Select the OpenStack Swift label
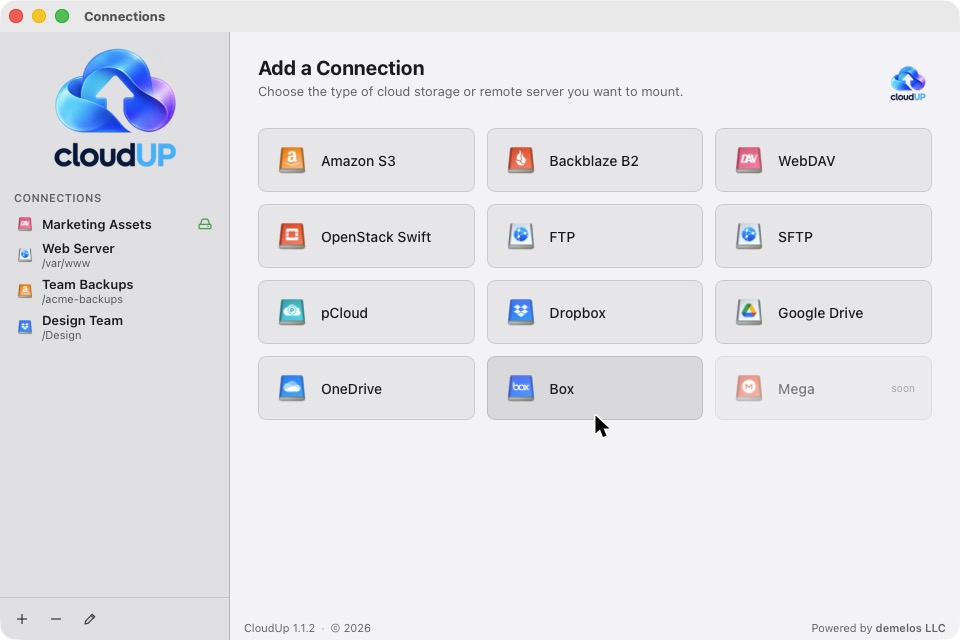The image size is (960, 640). [376, 237]
